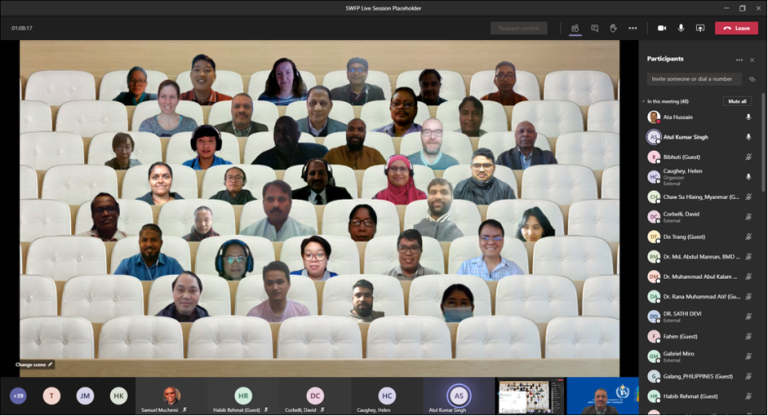This screenshot has width=768, height=416.
Task: Select DR. SATHI DEVI in the participants list
Action: click(x=700, y=317)
